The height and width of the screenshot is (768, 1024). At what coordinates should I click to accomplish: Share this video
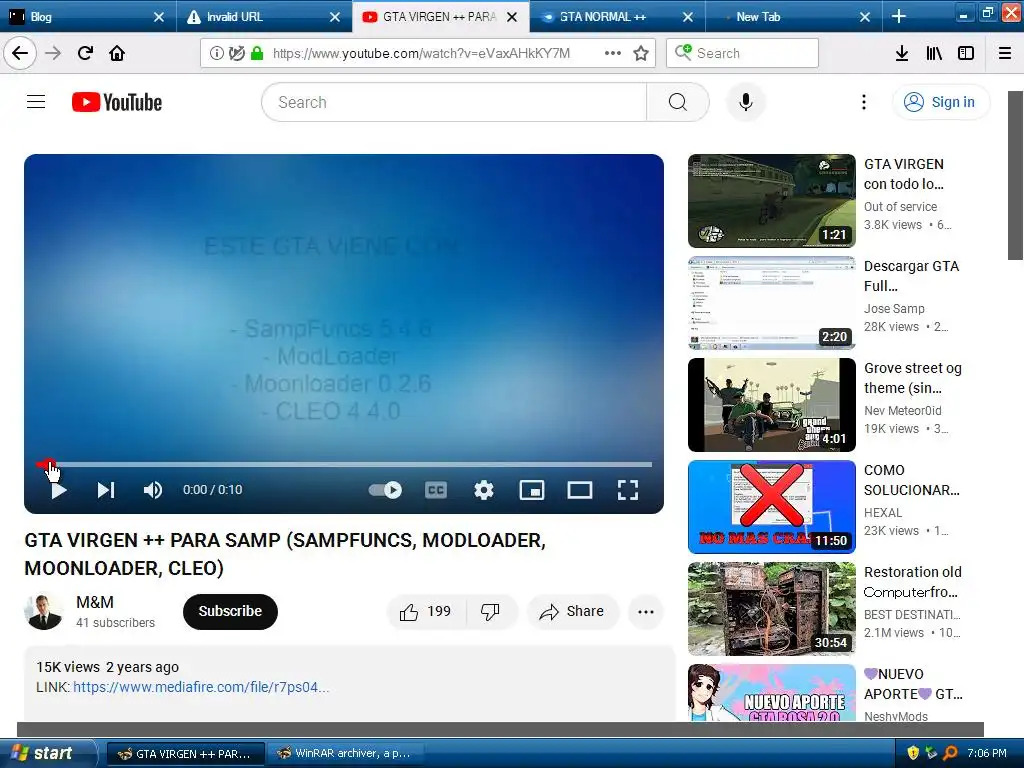click(x=572, y=611)
